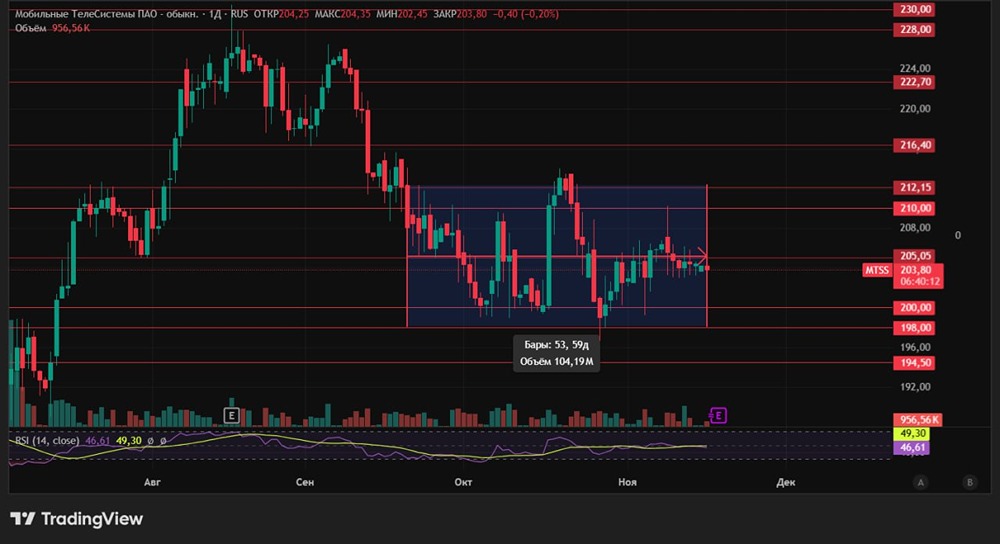Viewport: 1000px width, 544px height.
Task: Click the ОТКР 204,25 open value
Action: [281, 14]
